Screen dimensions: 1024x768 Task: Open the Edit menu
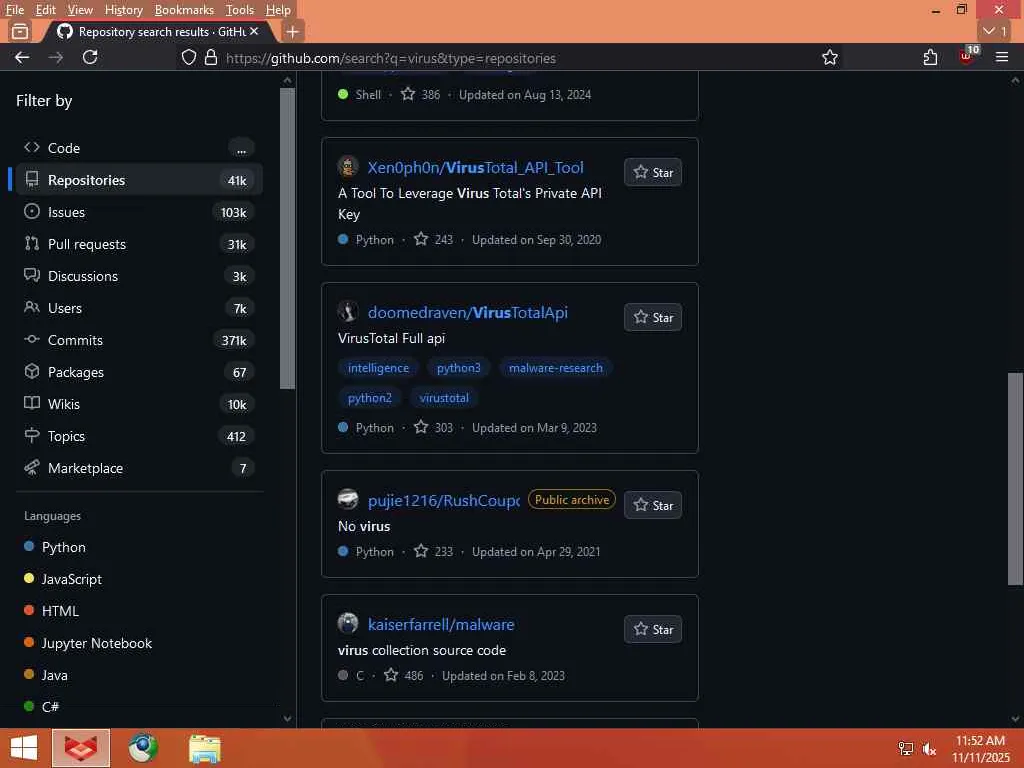pos(45,10)
